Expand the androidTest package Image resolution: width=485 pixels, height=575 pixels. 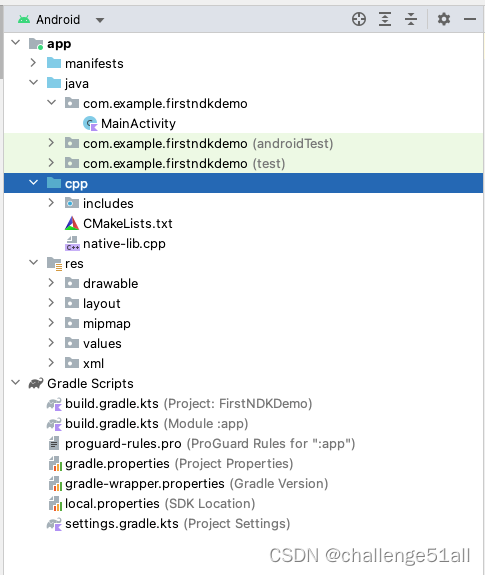tap(51, 143)
